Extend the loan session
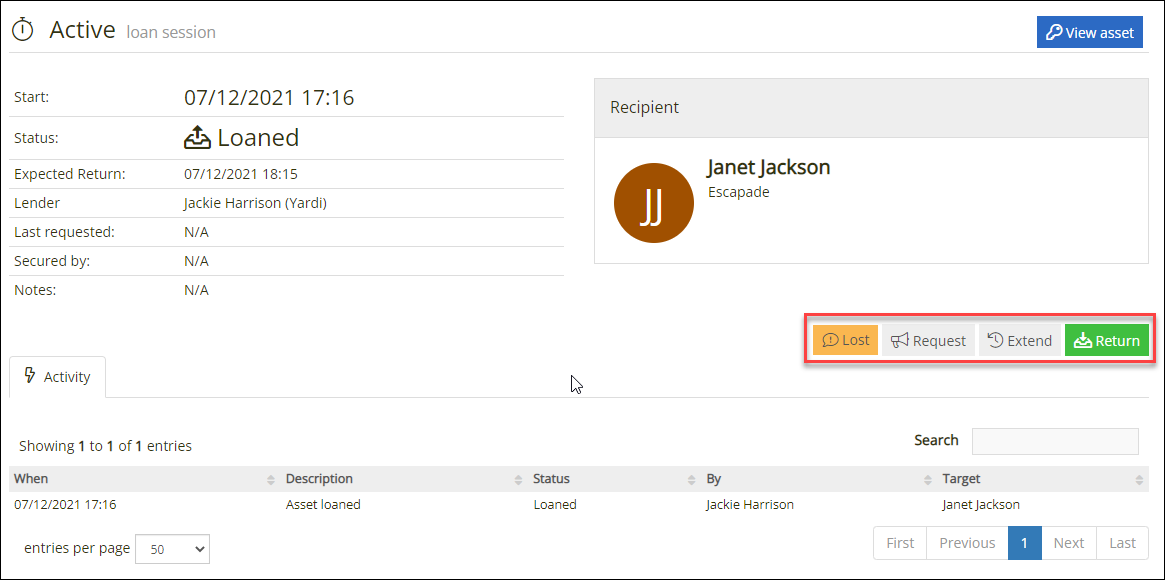This screenshot has height=580, width=1165. 1019,340
